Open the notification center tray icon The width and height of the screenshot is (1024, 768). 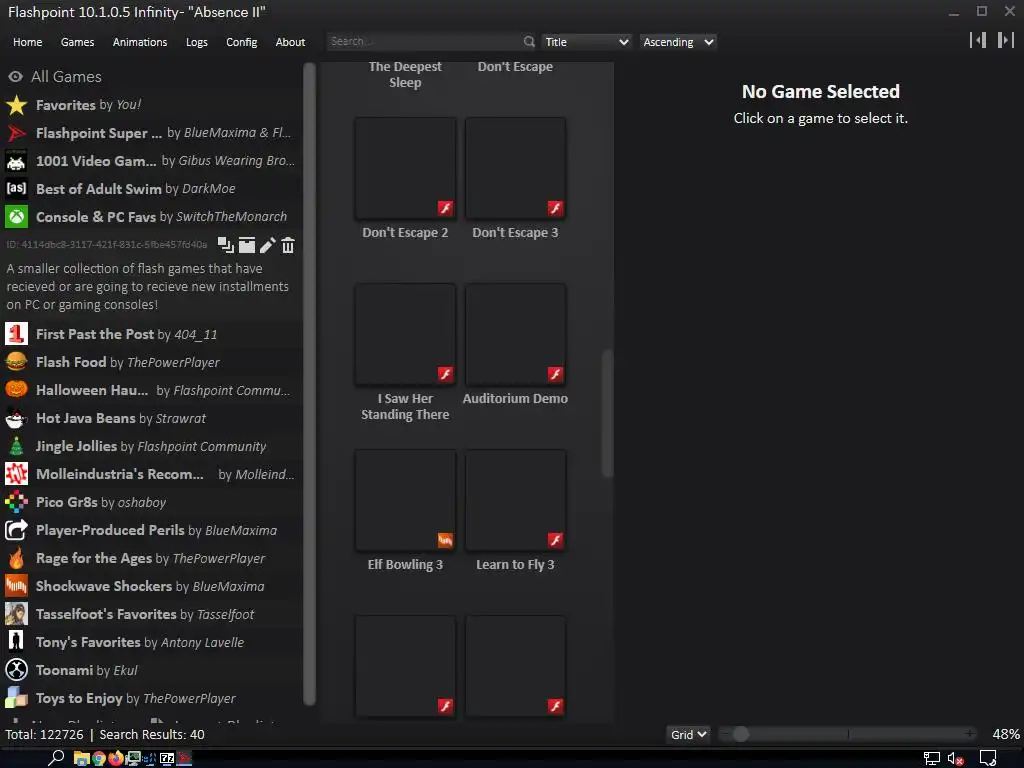click(988, 759)
